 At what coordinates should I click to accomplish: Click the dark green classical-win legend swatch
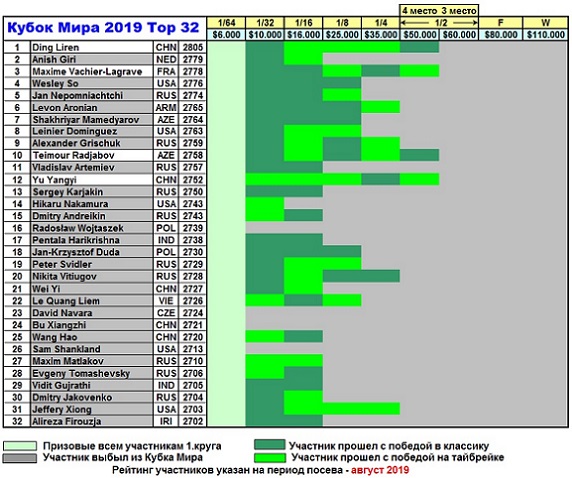click(270, 445)
